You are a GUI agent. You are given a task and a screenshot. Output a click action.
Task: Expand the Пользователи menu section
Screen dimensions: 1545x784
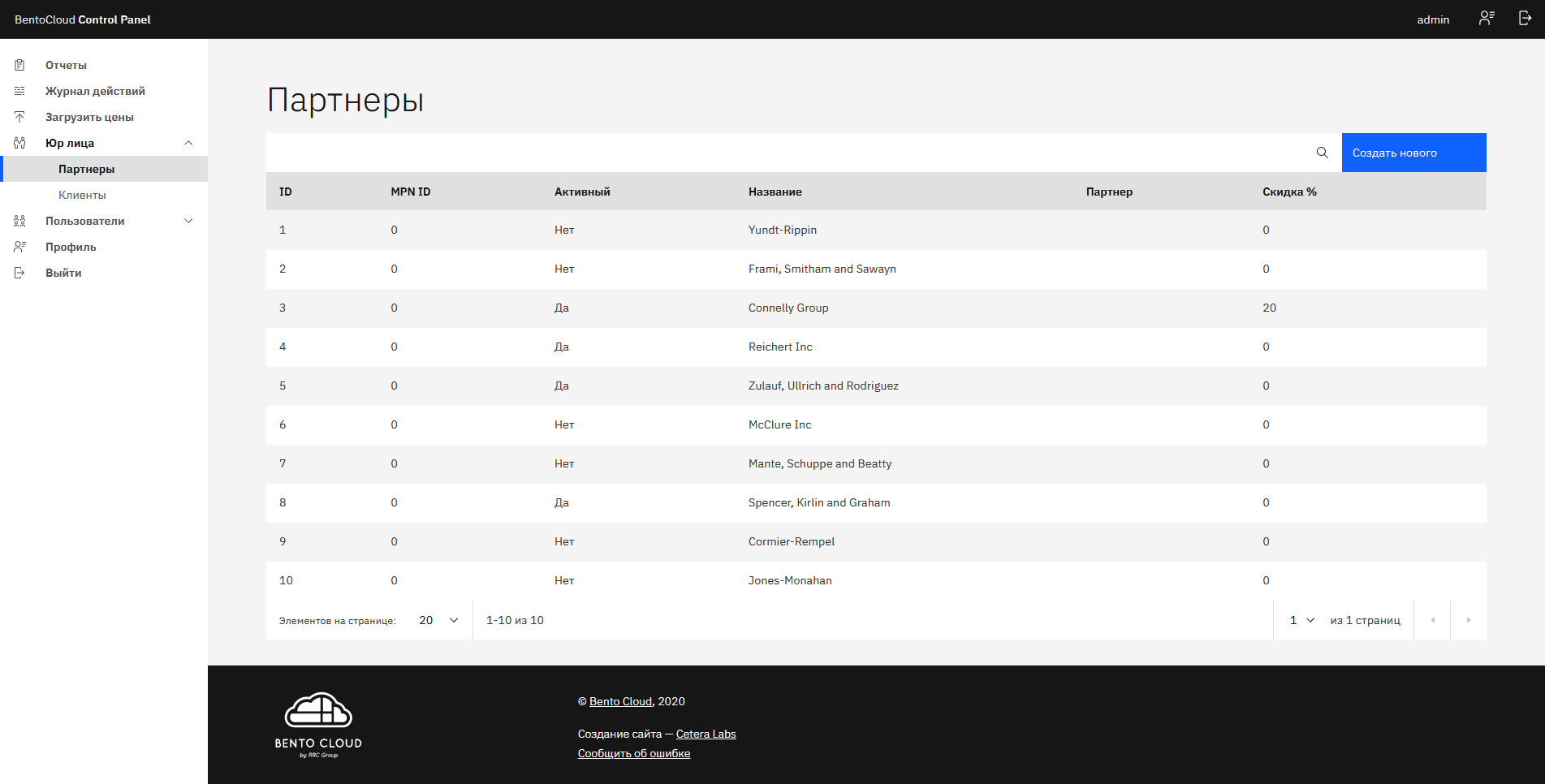pos(188,221)
